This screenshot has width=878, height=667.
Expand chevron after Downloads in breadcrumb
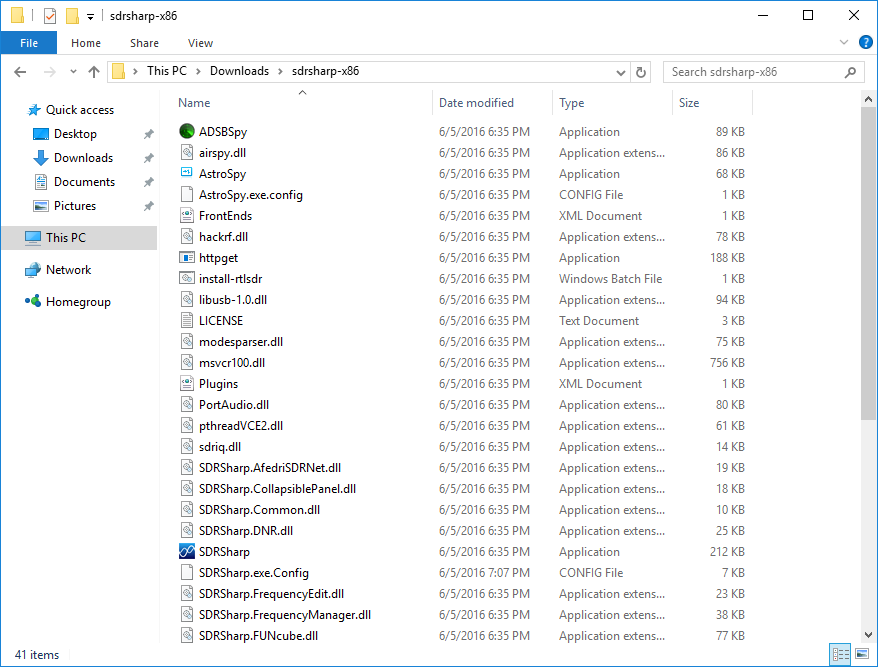(x=281, y=72)
